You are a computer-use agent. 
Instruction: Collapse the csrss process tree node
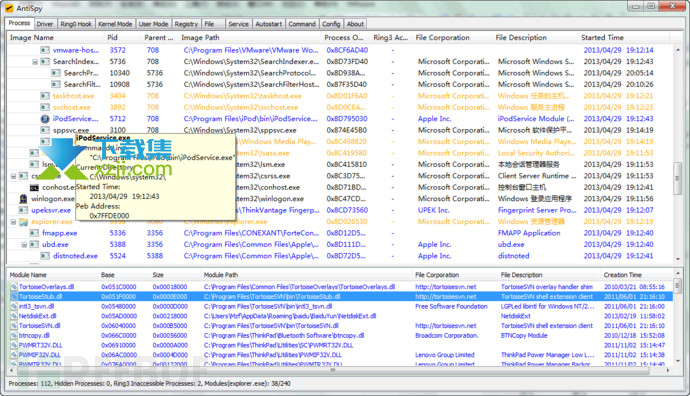(13, 176)
